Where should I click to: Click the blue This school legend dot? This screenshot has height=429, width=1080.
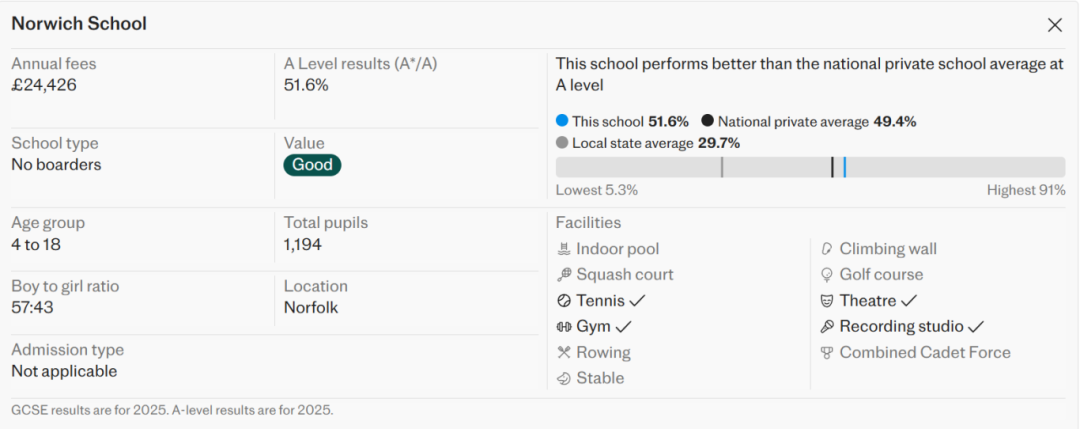[x=562, y=121]
